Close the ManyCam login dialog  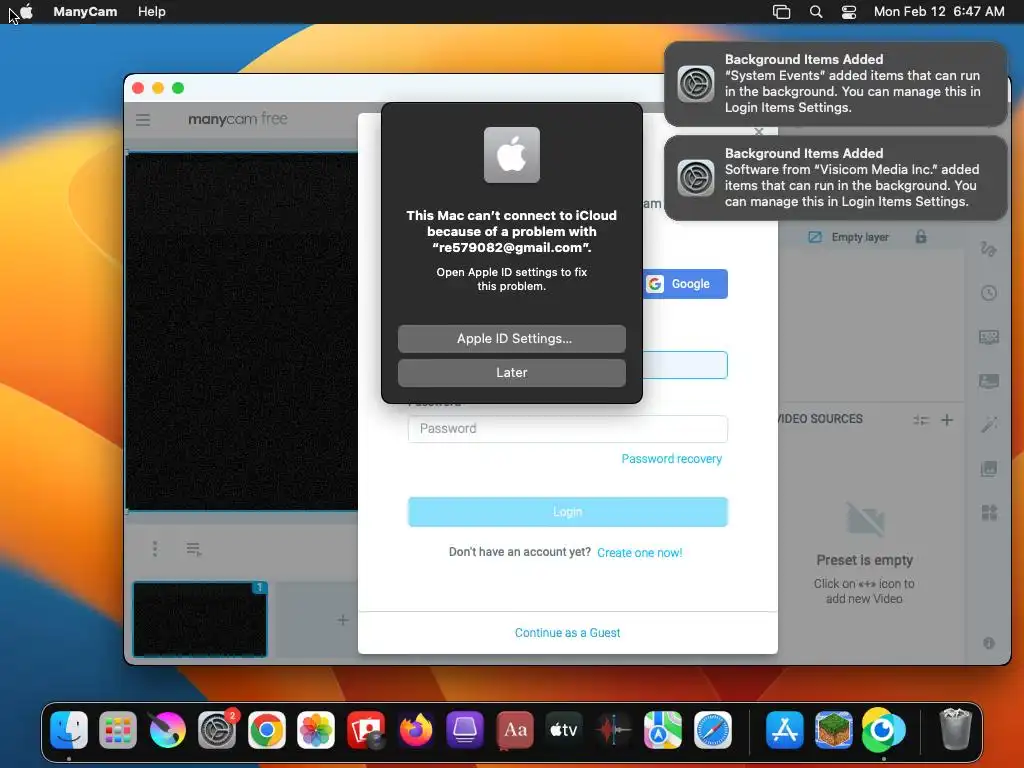coord(758,131)
